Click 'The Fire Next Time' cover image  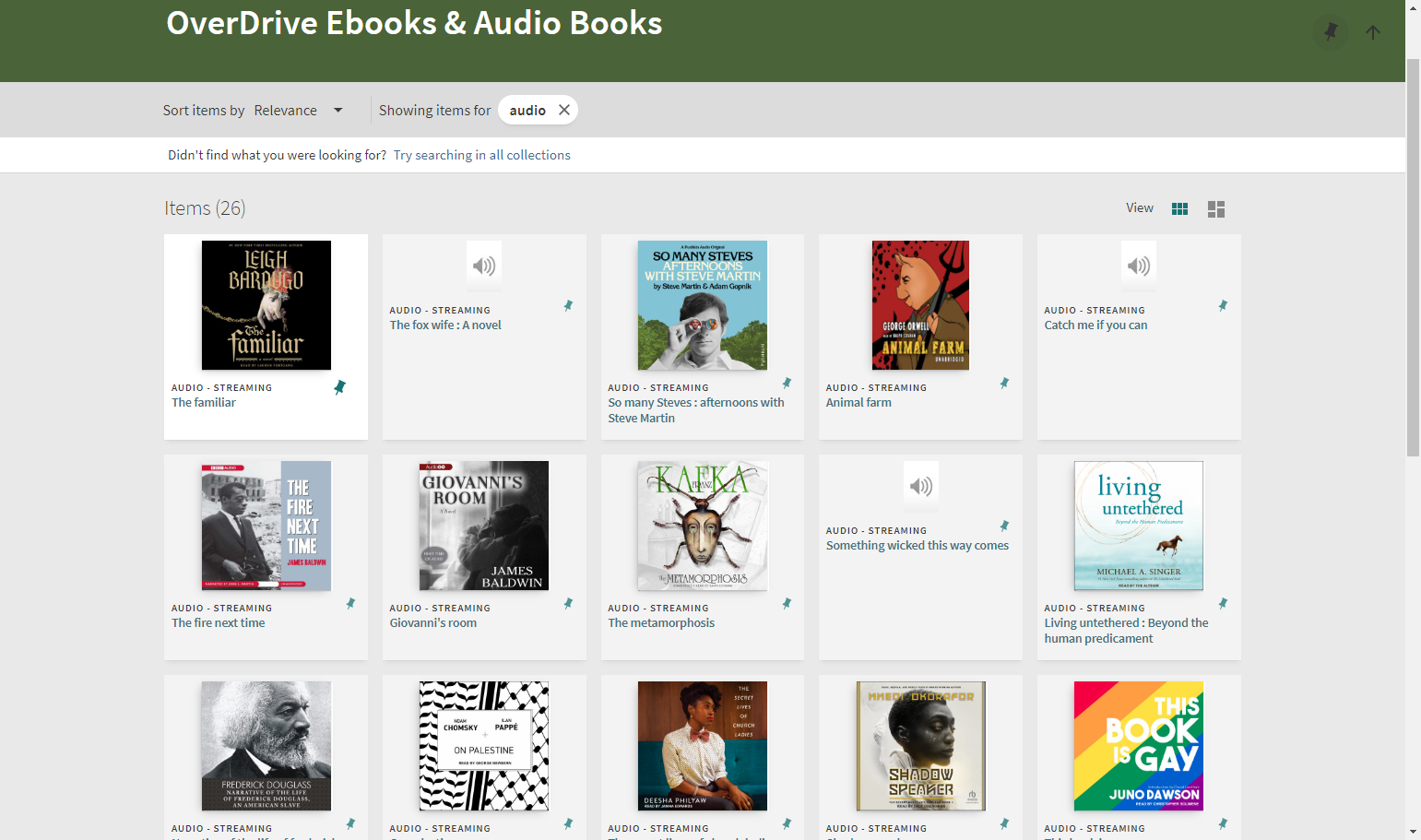[266, 526]
